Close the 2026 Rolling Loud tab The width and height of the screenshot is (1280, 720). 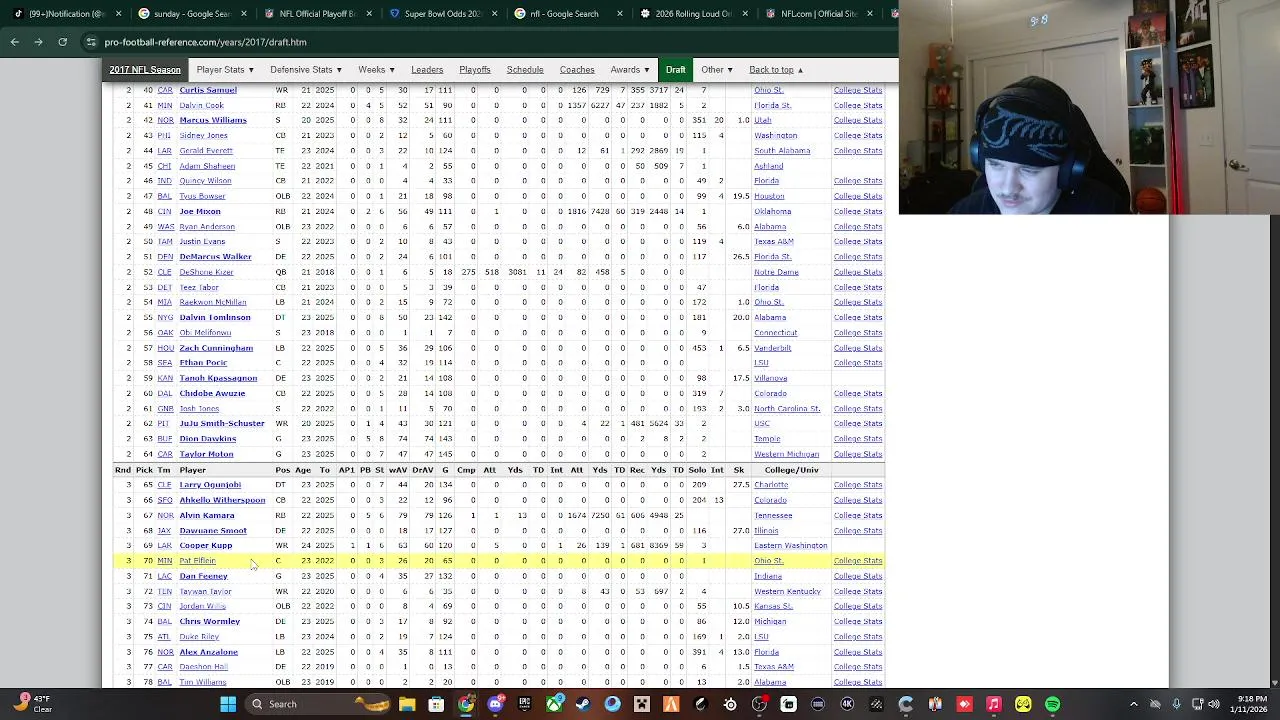(745, 14)
